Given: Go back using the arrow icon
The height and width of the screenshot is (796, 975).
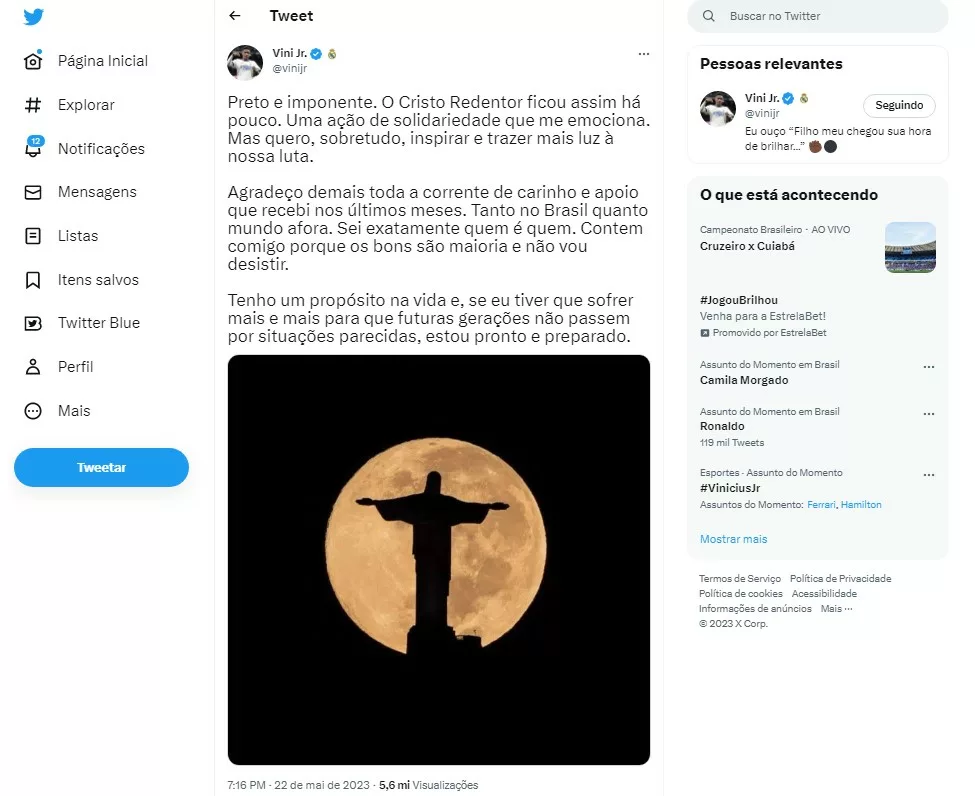Looking at the screenshot, I should (235, 16).
